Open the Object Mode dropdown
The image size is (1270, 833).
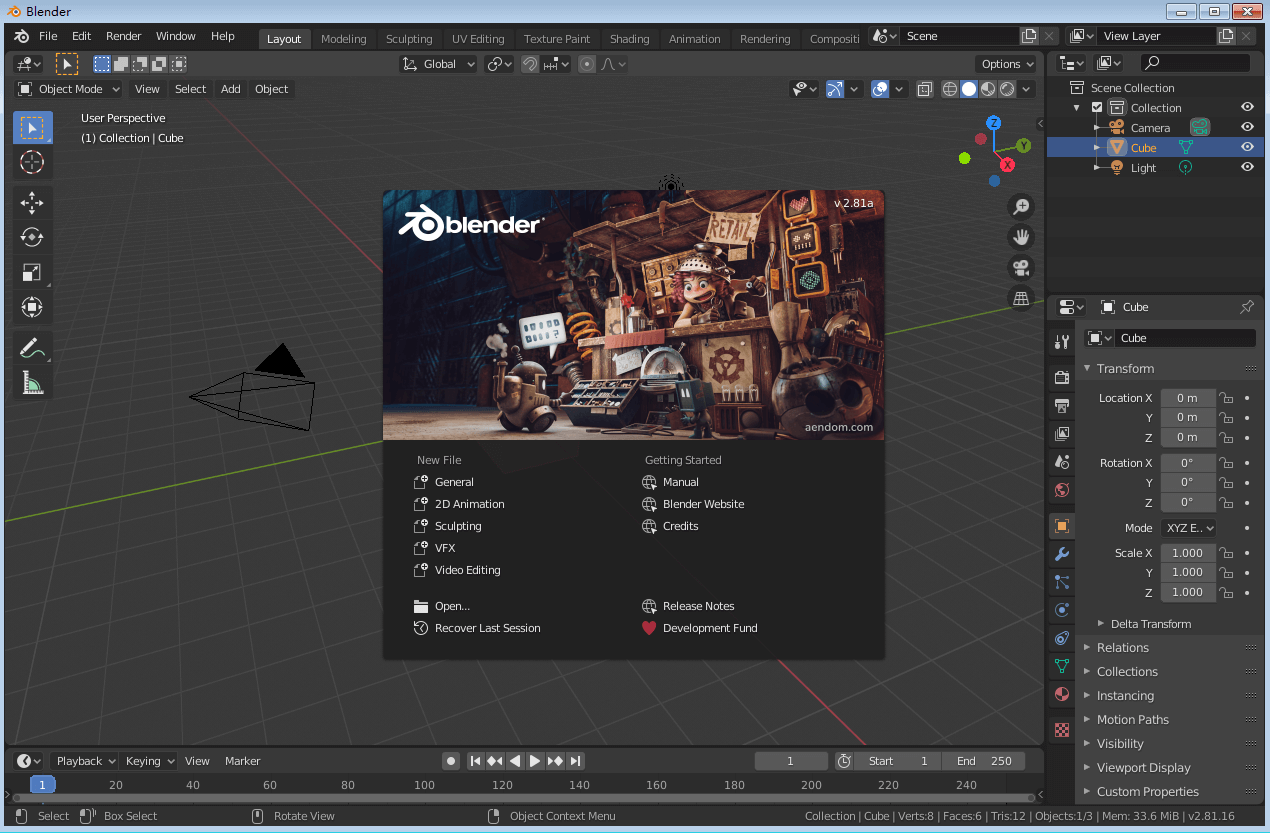tap(67, 89)
